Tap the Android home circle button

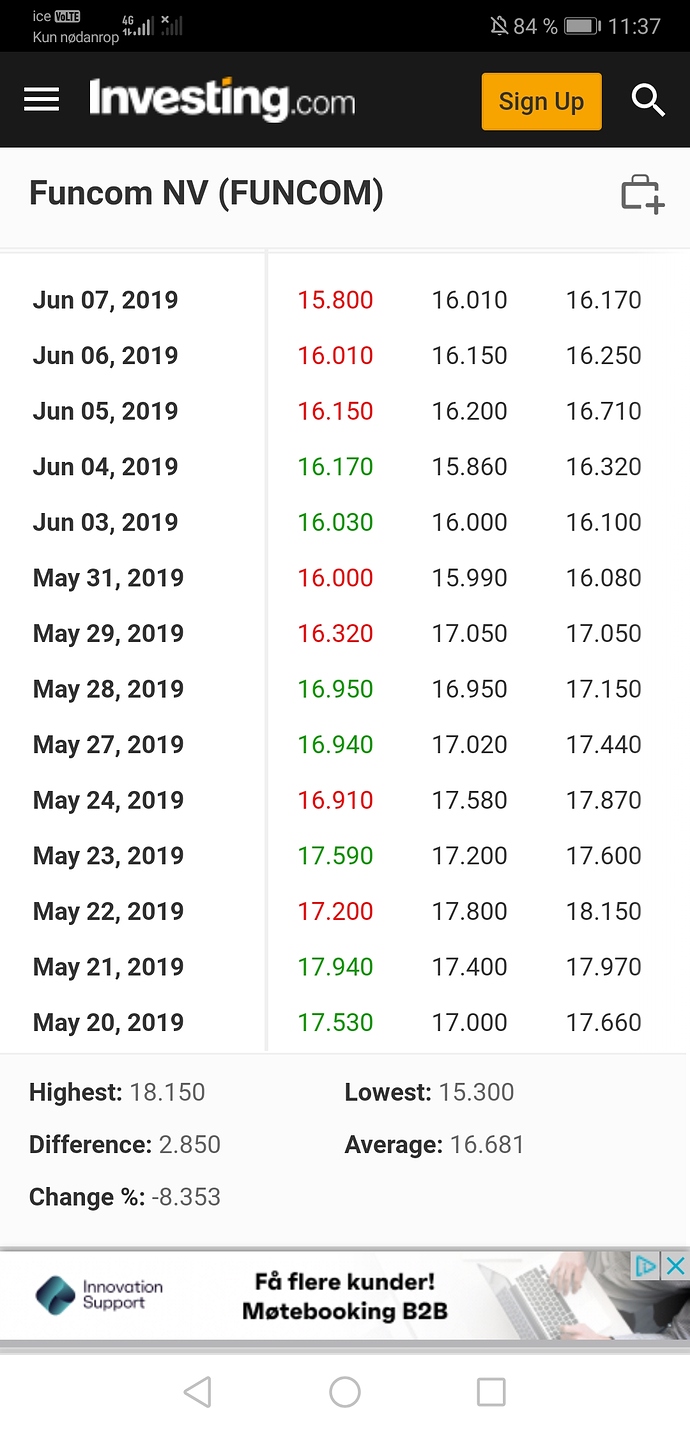tap(345, 1391)
